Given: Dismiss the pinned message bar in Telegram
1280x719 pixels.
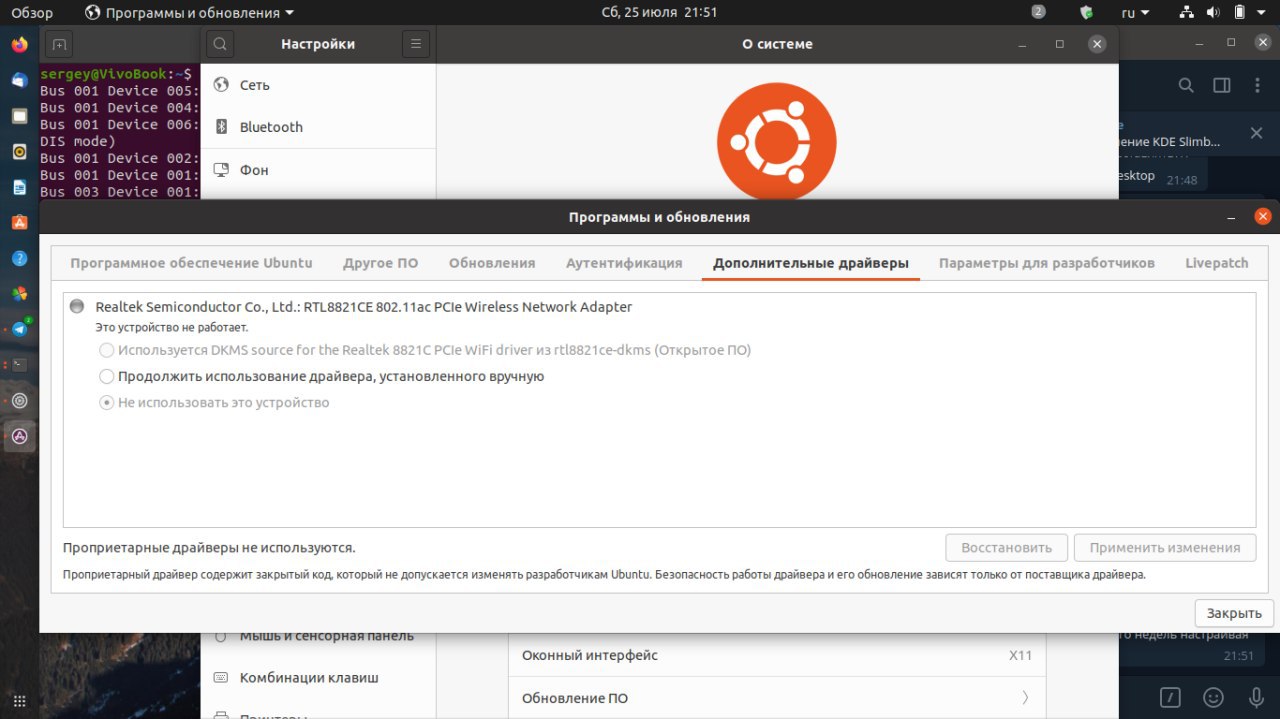Looking at the screenshot, I should [x=1257, y=133].
